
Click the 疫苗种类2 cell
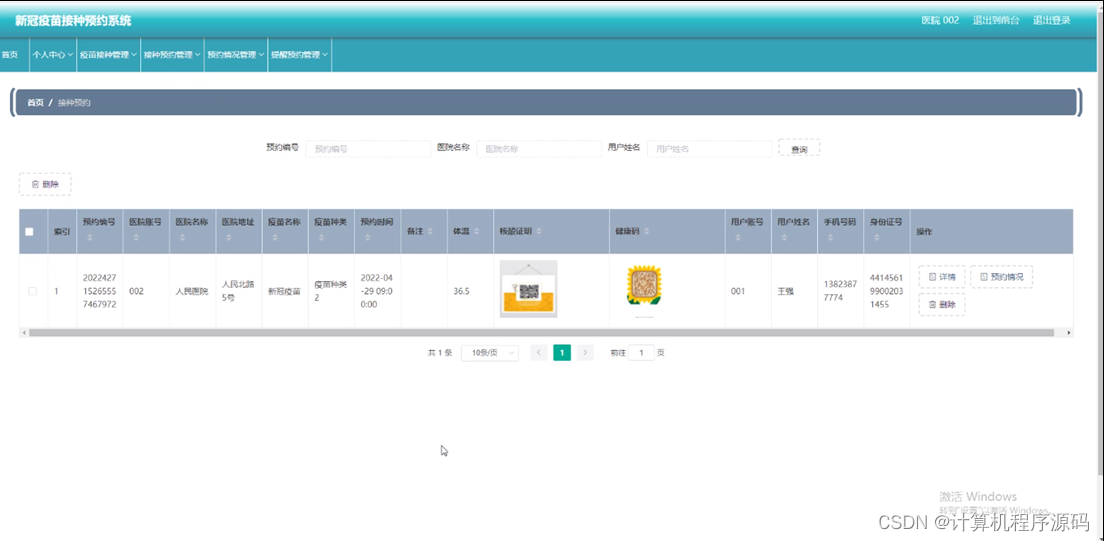point(329,291)
